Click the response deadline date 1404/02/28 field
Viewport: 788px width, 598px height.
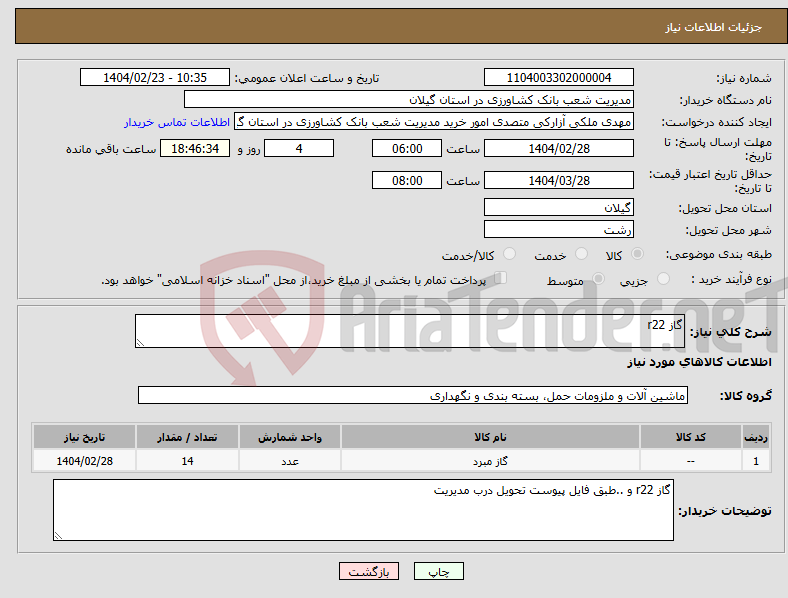coord(558,148)
